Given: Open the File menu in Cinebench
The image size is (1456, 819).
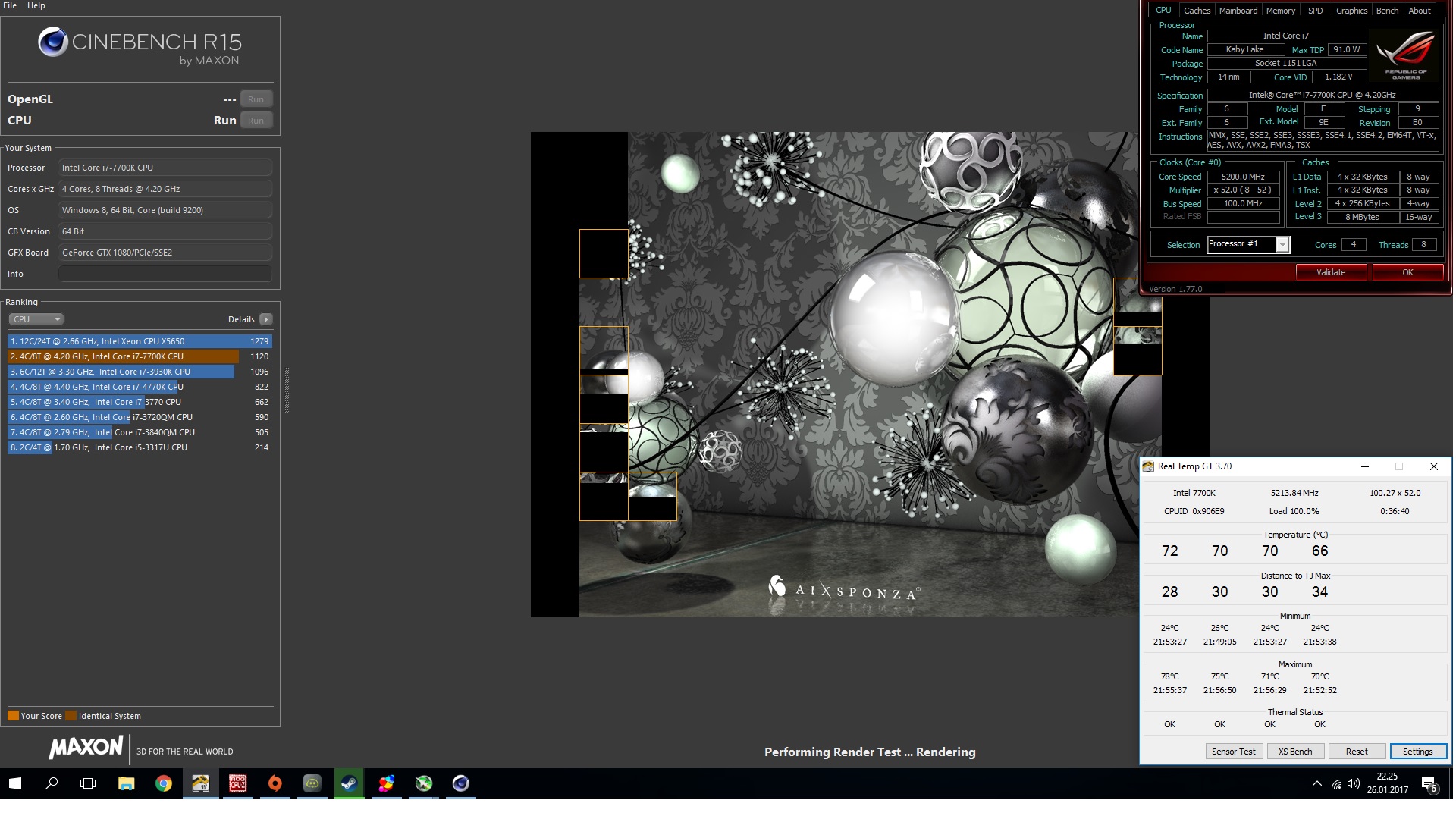Looking at the screenshot, I should pyautogui.click(x=10, y=5).
